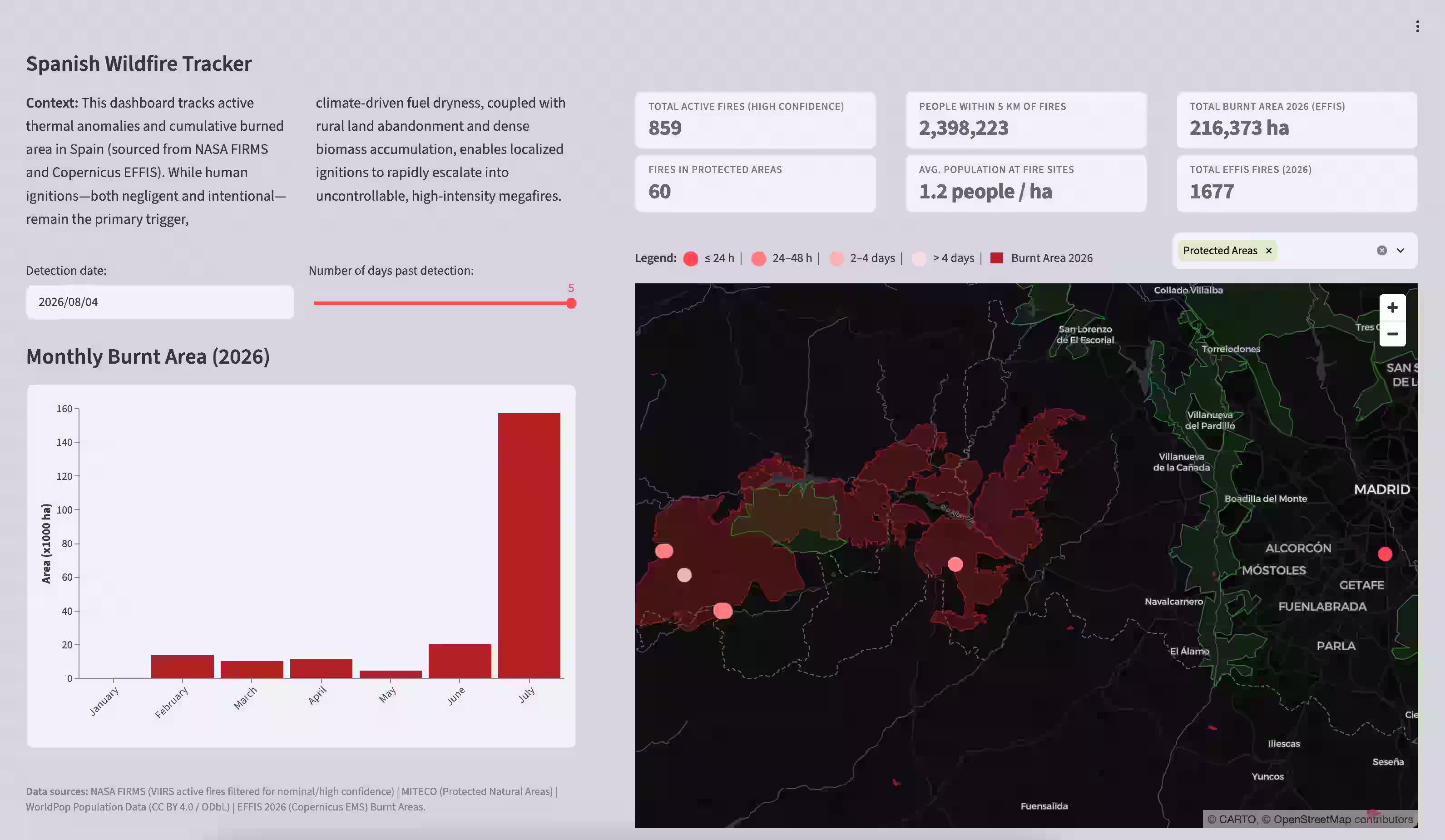Click the Monthly Burnt Area (2026) heading
The image size is (1445, 840).
(148, 356)
